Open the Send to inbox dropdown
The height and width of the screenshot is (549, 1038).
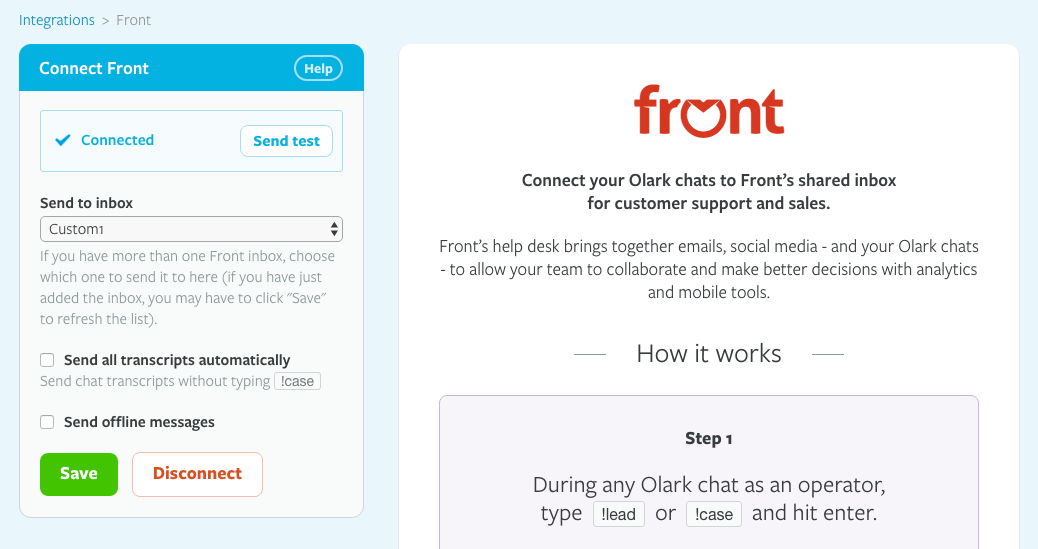point(190,229)
